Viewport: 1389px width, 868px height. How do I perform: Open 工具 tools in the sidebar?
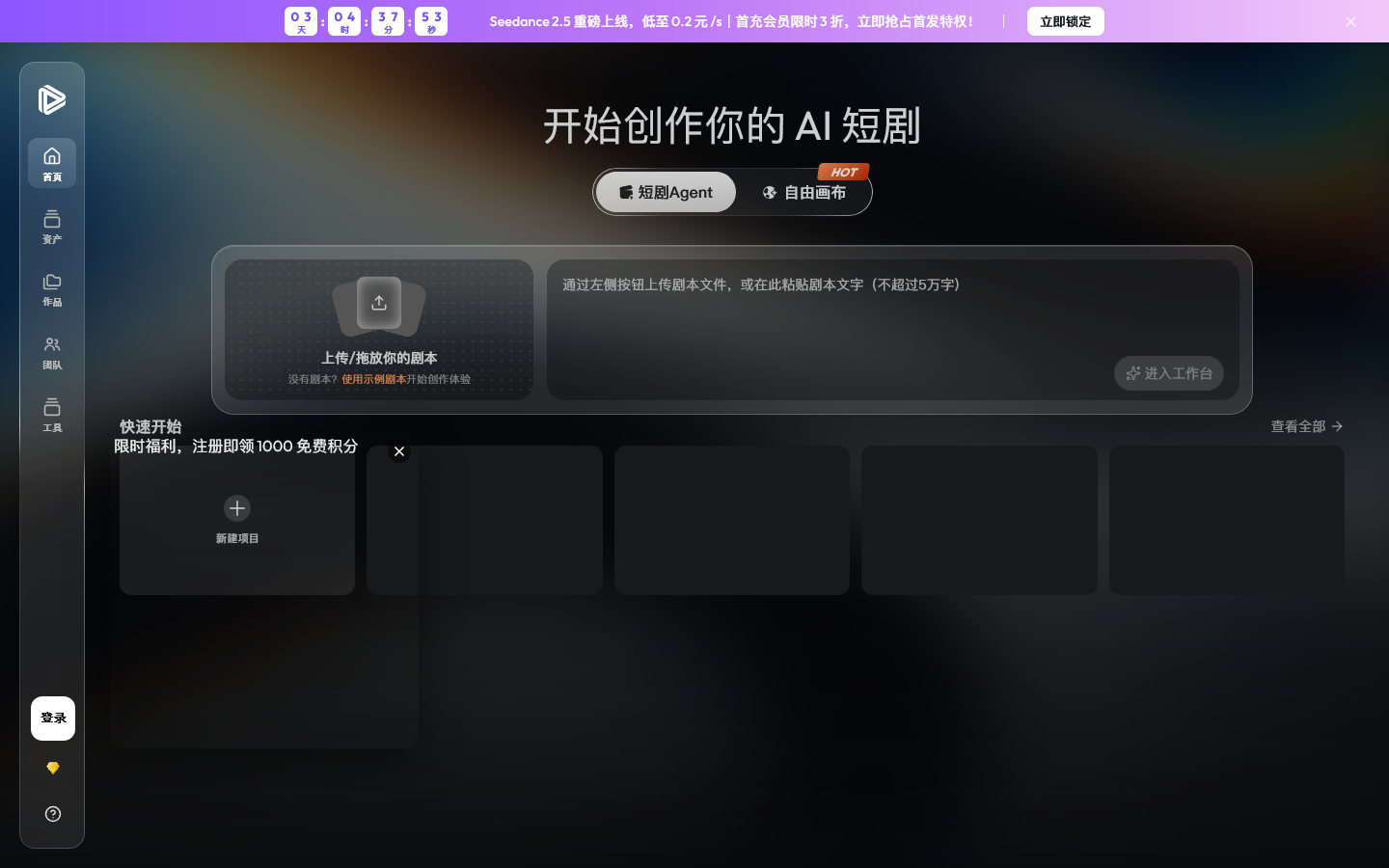click(52, 414)
